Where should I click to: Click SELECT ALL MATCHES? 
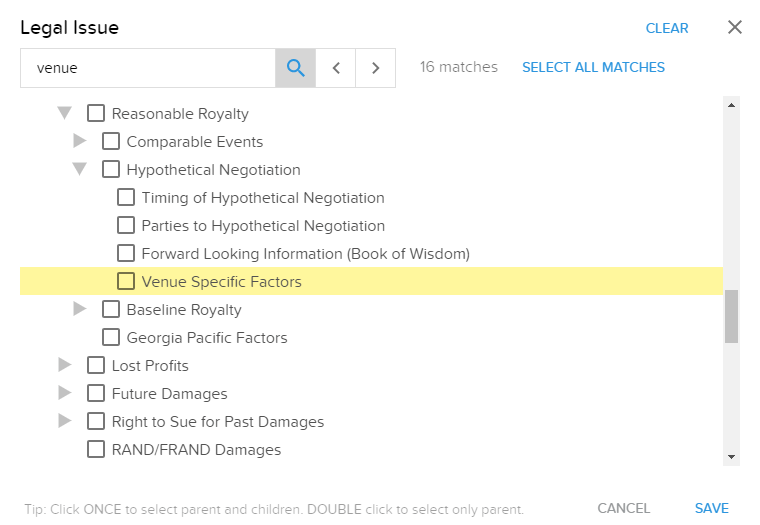(593, 67)
